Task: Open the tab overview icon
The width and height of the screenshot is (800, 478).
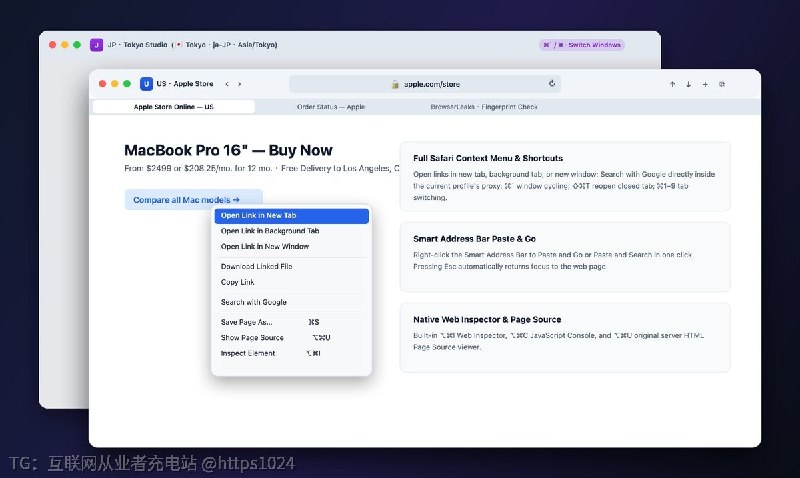Action: tap(722, 84)
